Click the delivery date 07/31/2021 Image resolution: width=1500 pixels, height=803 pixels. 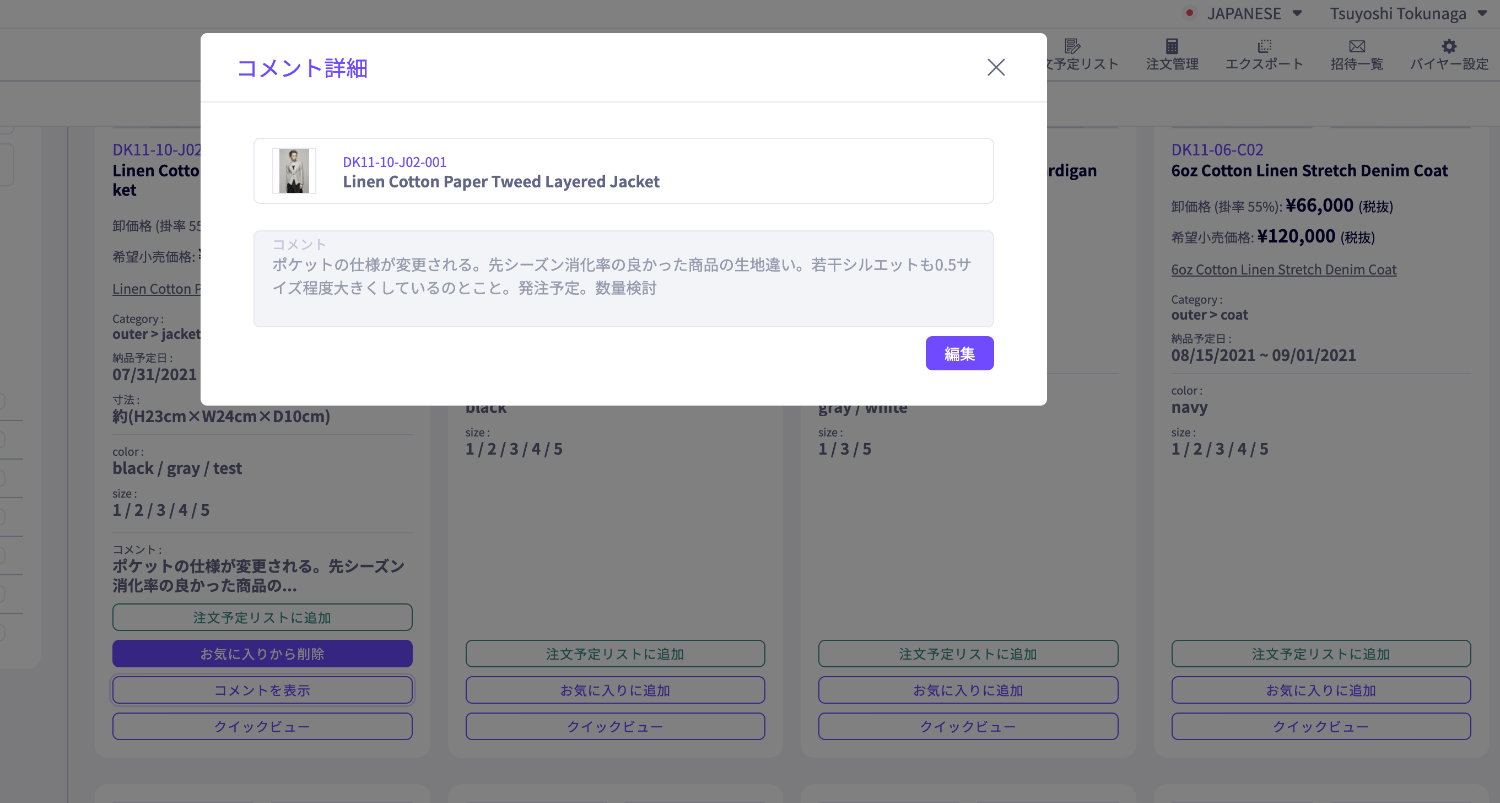[156, 375]
